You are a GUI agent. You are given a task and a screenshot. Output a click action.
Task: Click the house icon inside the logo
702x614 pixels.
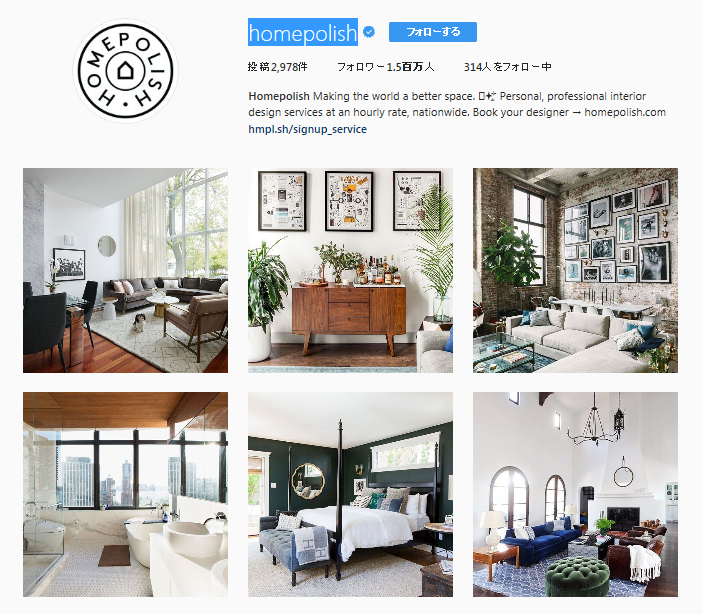pyautogui.click(x=125, y=70)
